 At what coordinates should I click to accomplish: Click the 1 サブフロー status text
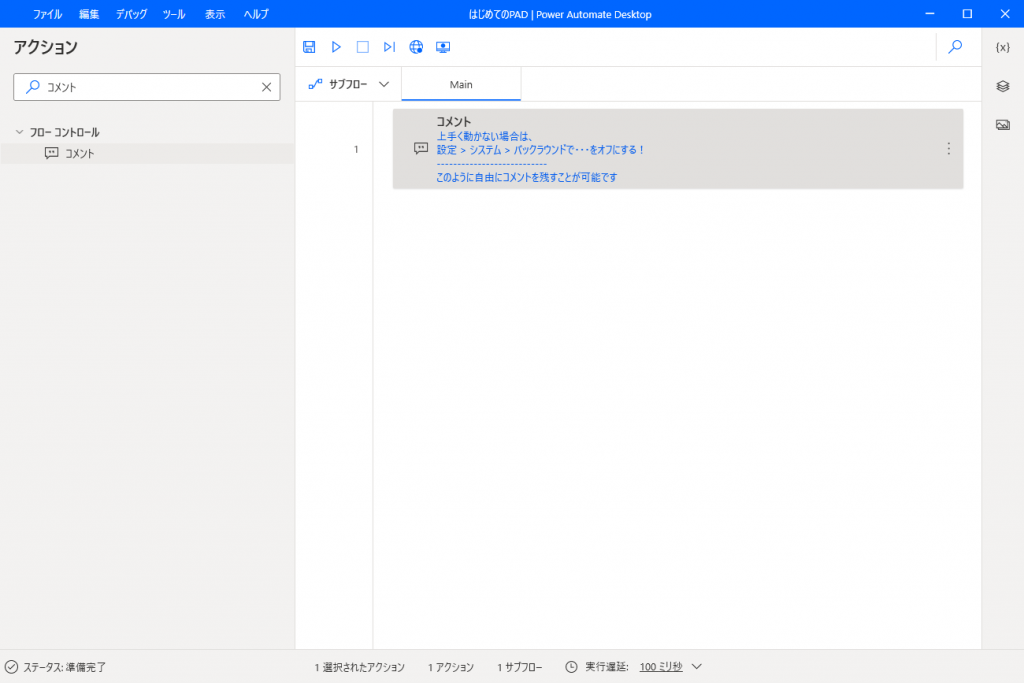coord(520,667)
